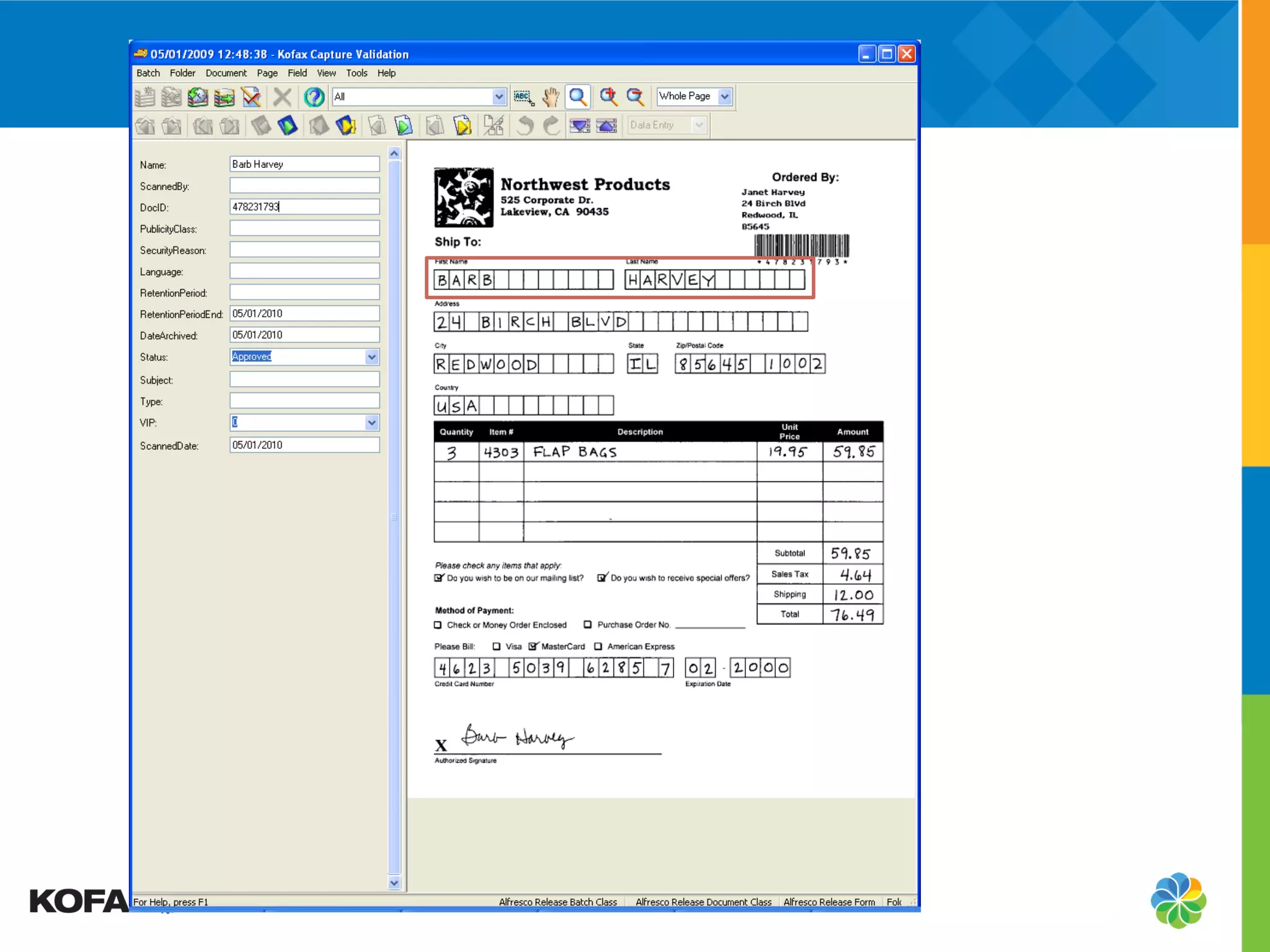Open the VIP field dropdown
This screenshot has width=1270, height=952.
(371, 423)
